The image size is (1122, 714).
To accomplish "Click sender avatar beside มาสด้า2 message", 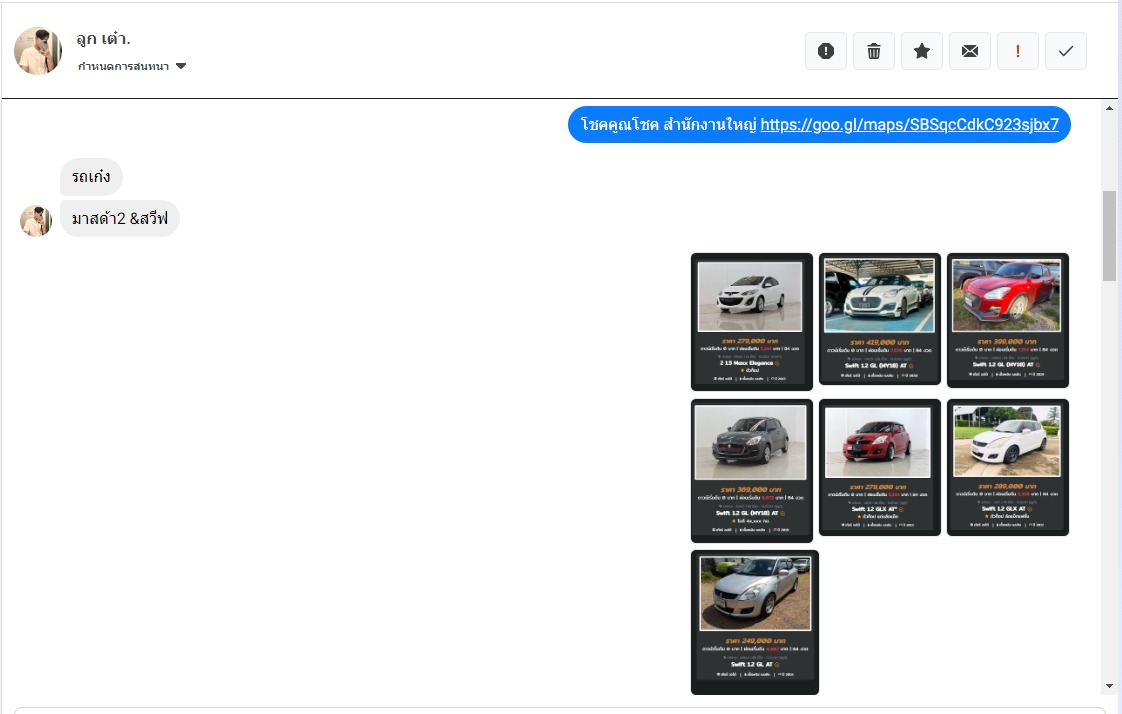I will (36, 221).
